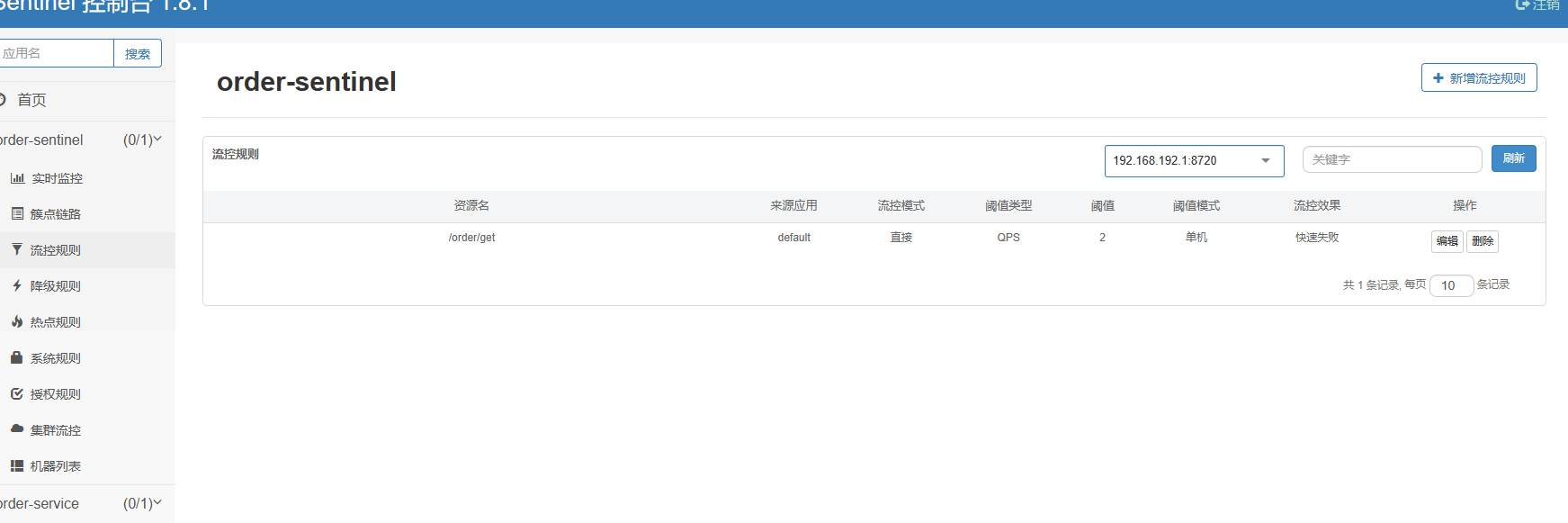
Task: Click the grid icon beside 机器列表
Action: (17, 465)
